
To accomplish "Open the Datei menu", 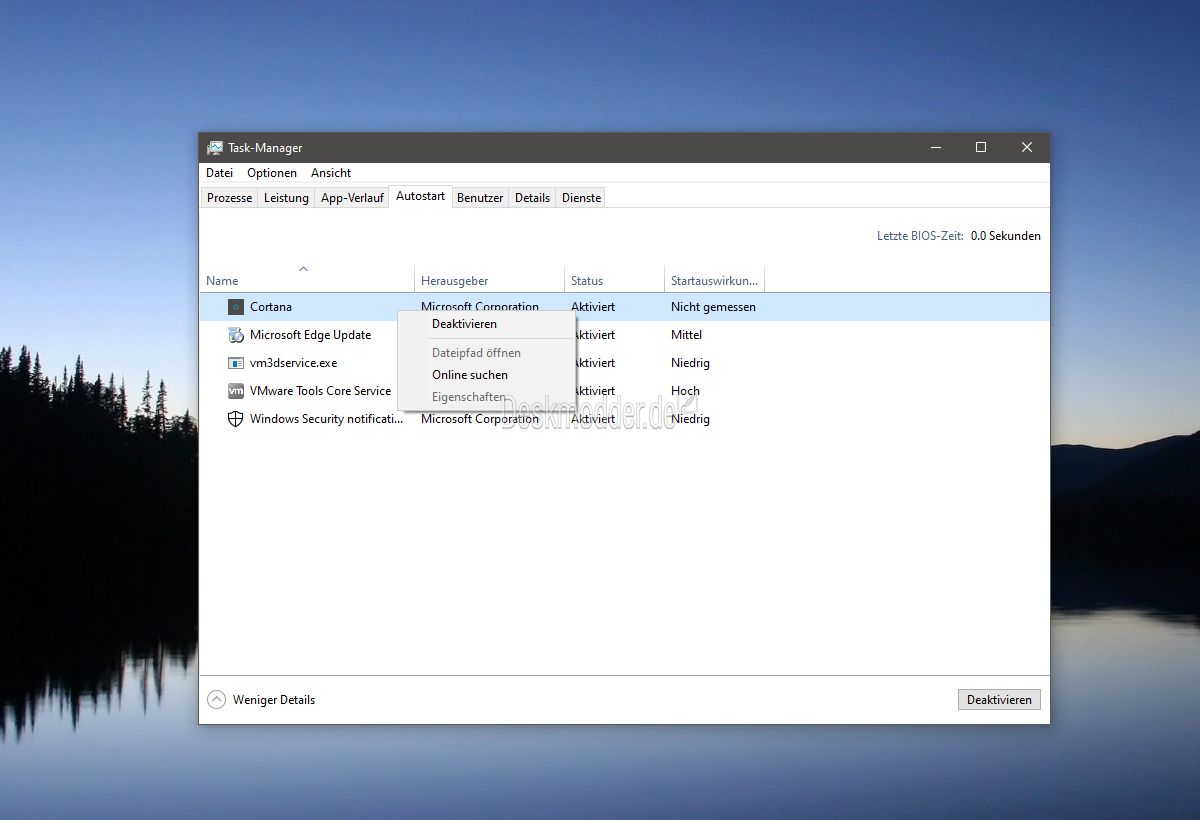I will click(219, 173).
